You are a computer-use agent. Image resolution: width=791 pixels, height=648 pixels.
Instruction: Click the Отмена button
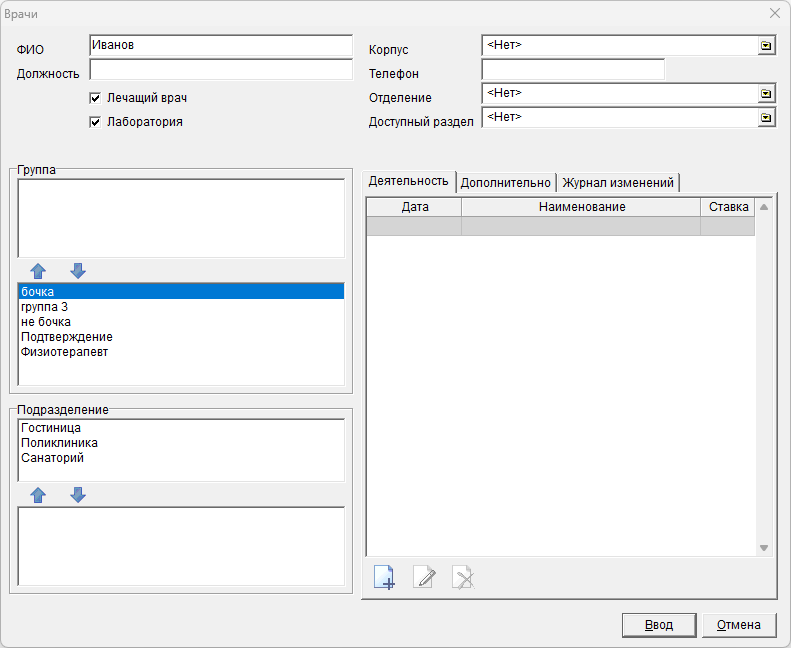pyautogui.click(x=739, y=625)
